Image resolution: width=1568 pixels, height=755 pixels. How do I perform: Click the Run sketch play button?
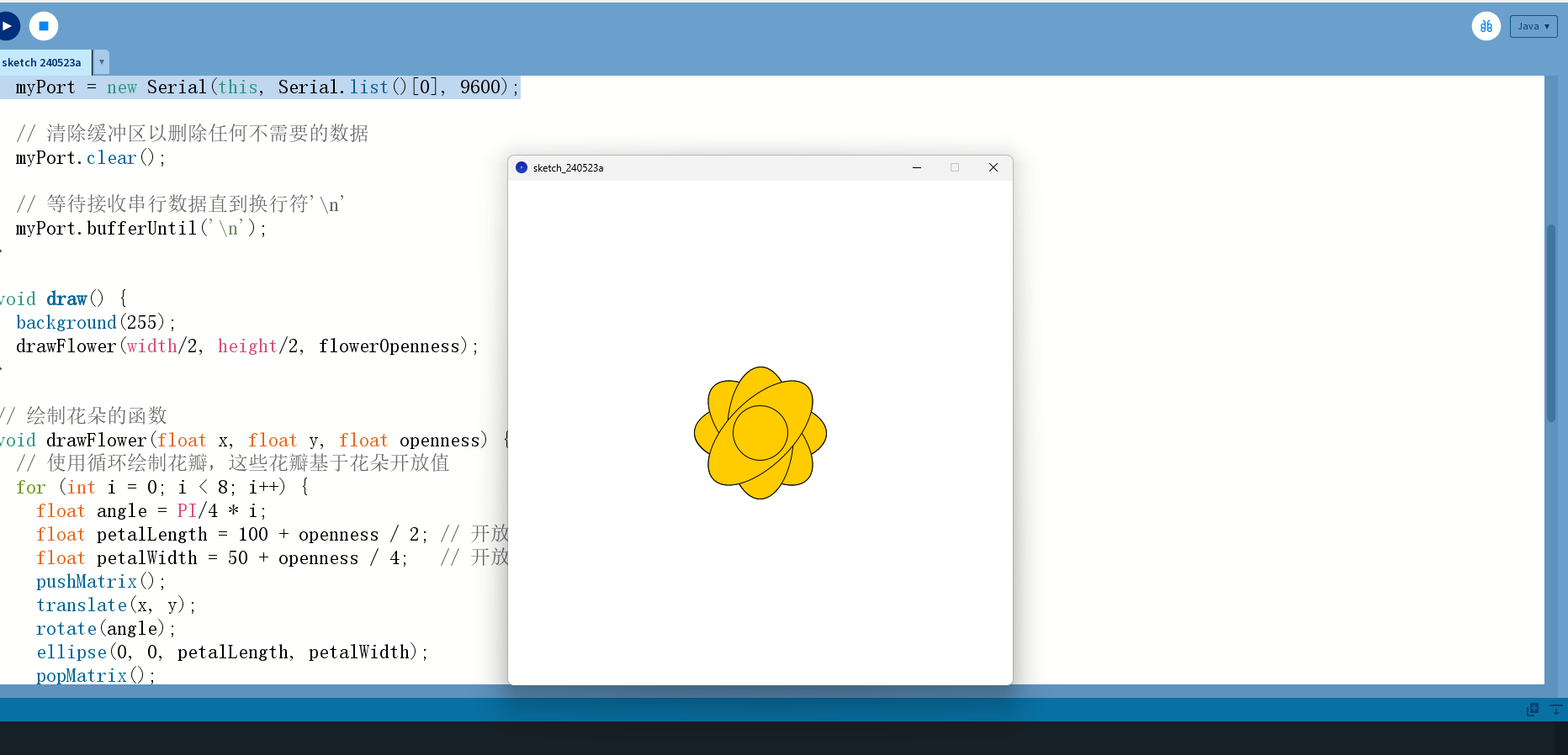coord(7,26)
